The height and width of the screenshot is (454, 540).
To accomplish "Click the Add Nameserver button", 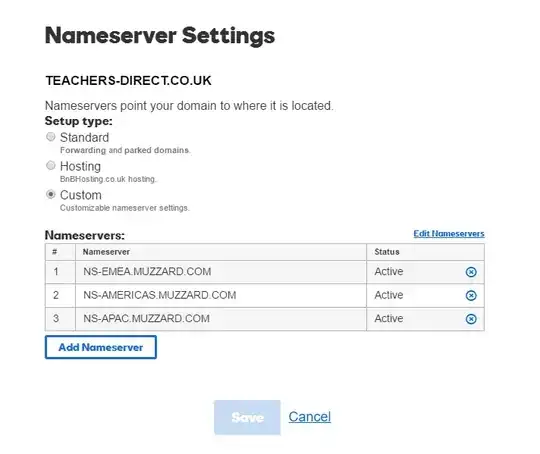I will pos(101,347).
